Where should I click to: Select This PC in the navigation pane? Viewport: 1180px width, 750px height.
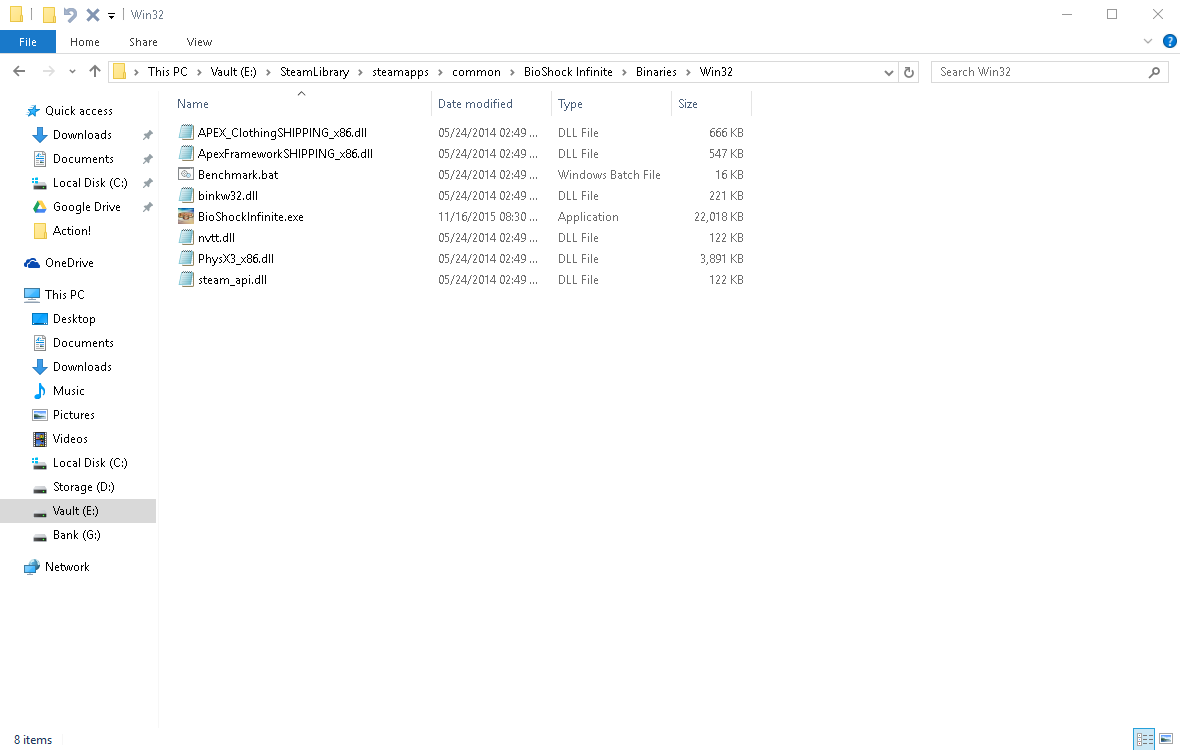[x=65, y=294]
